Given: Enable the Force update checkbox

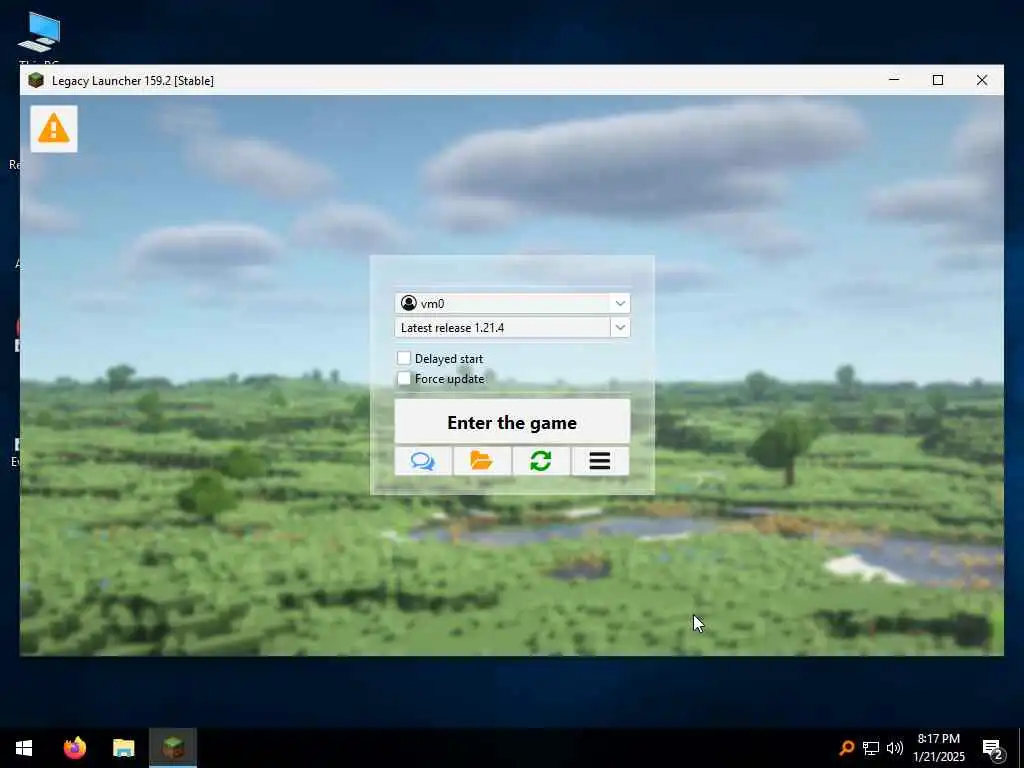Looking at the screenshot, I should [404, 378].
